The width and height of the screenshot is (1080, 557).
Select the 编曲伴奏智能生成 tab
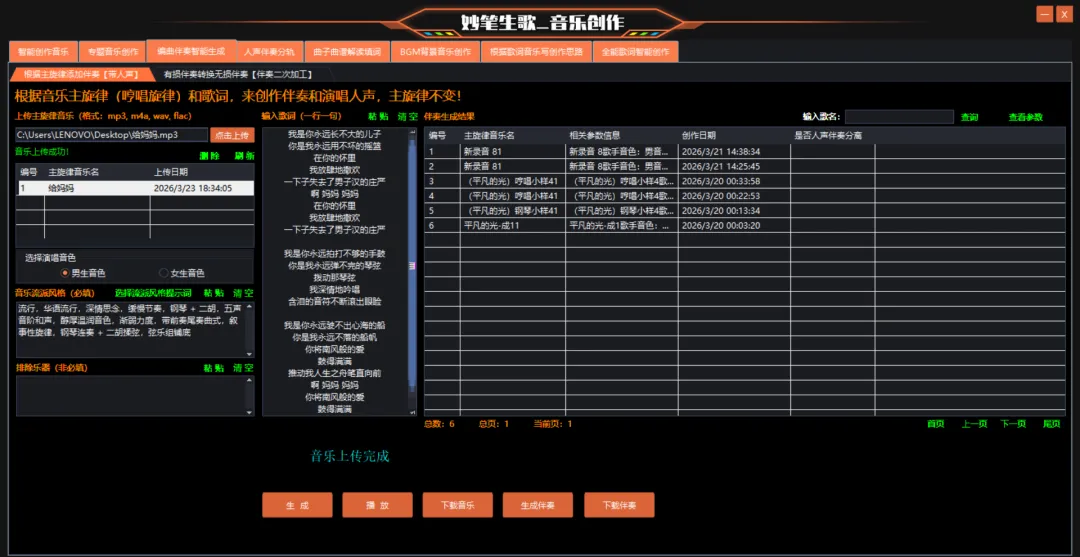191,51
